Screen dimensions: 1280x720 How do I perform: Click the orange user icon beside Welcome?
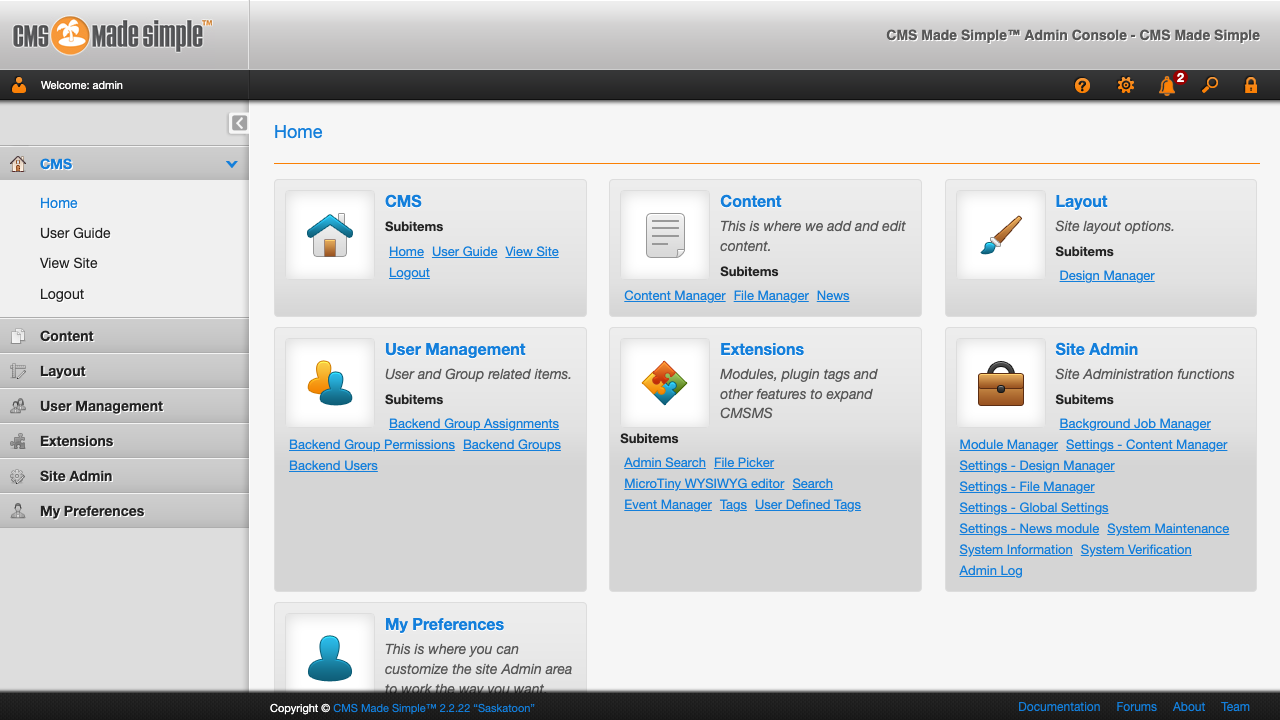(19, 85)
